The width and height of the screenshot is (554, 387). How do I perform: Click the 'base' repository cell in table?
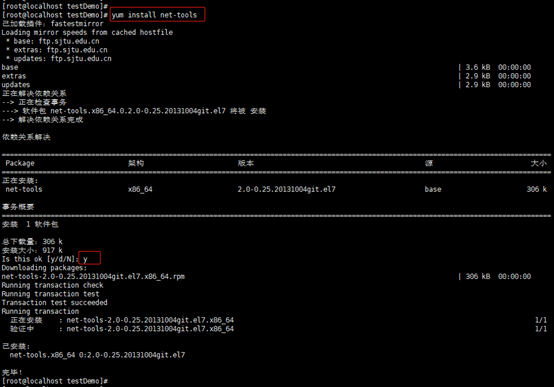pyautogui.click(x=433, y=189)
